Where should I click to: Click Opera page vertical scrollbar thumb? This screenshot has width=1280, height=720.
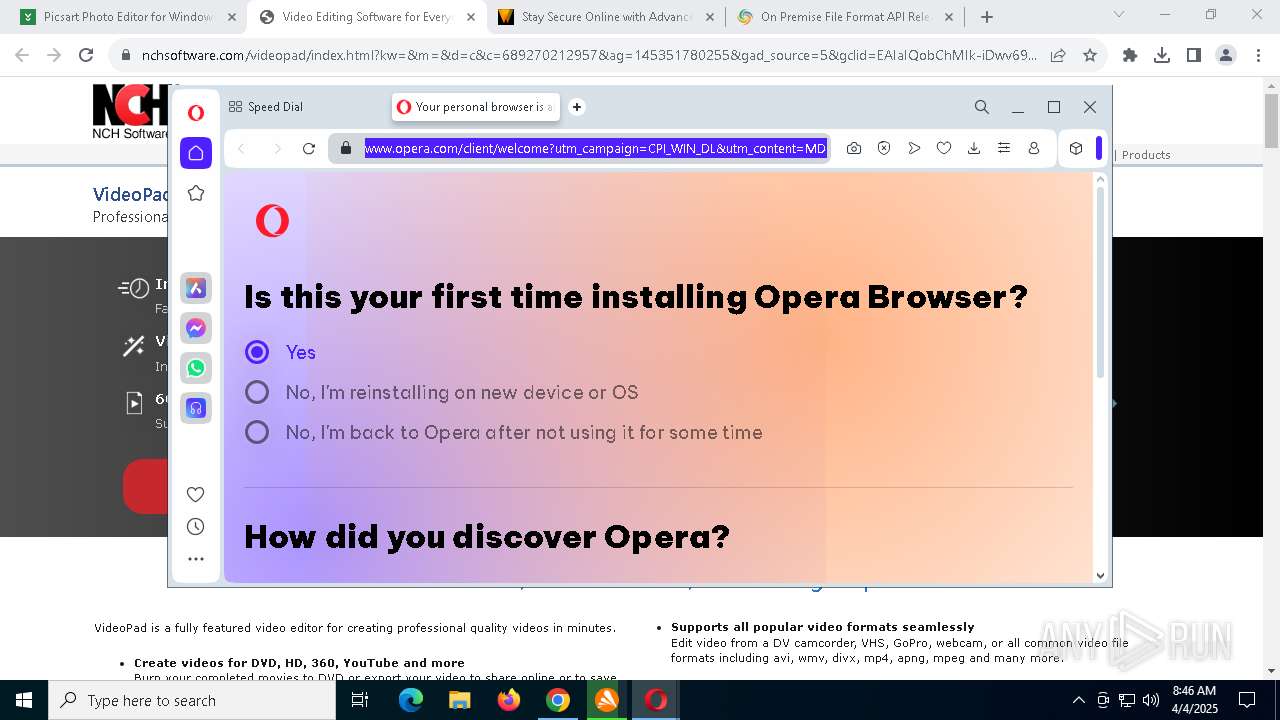point(1100,282)
